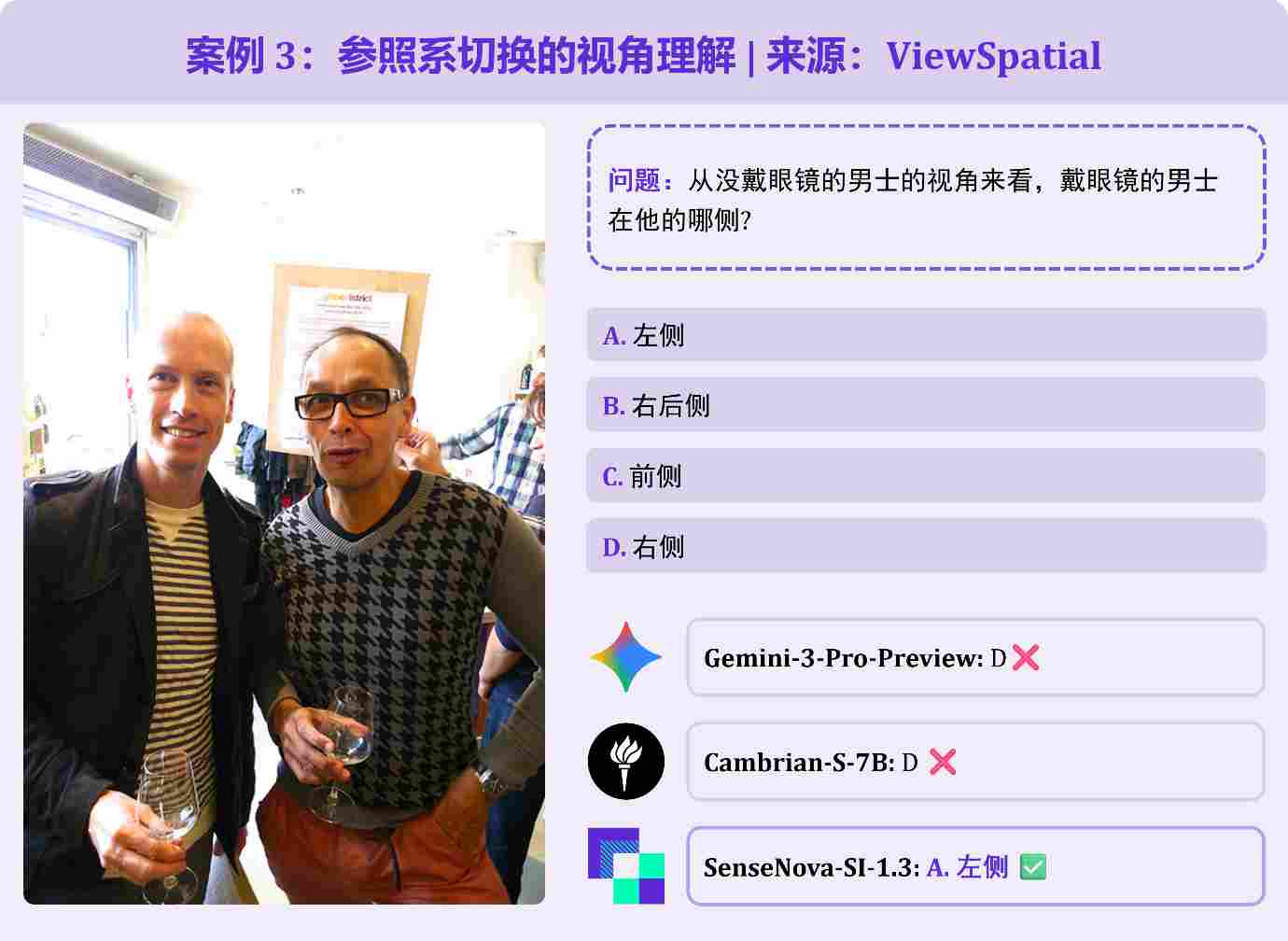This screenshot has width=1288, height=941.
Task: Click the ViewSpatial source name in header
Action: pos(993,56)
